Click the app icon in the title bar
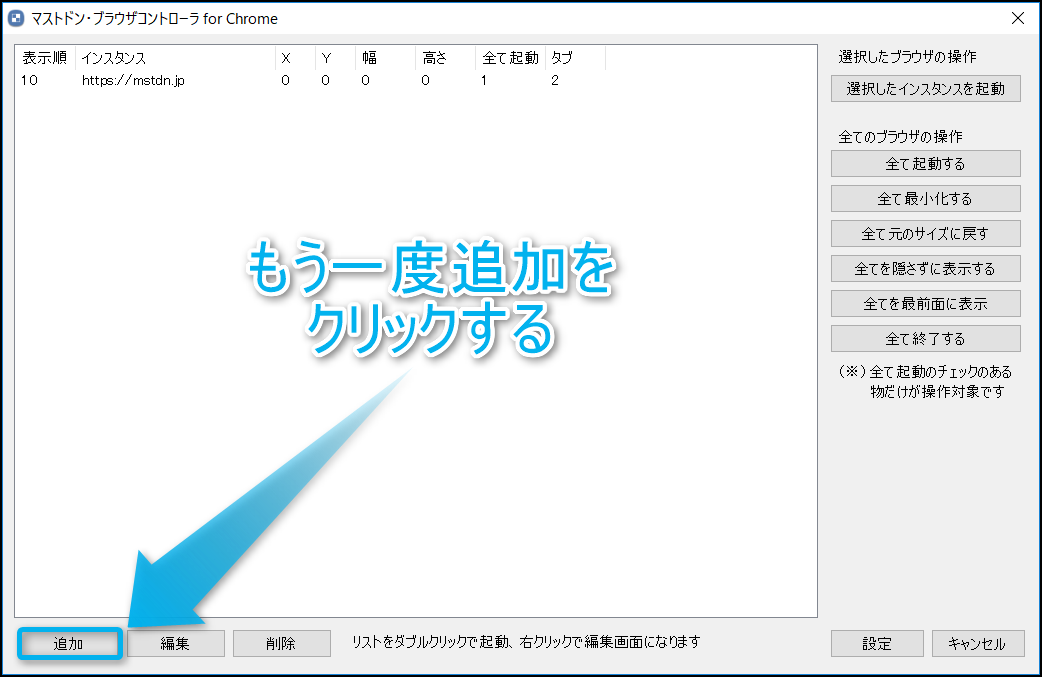The height and width of the screenshot is (677, 1042). [16, 18]
